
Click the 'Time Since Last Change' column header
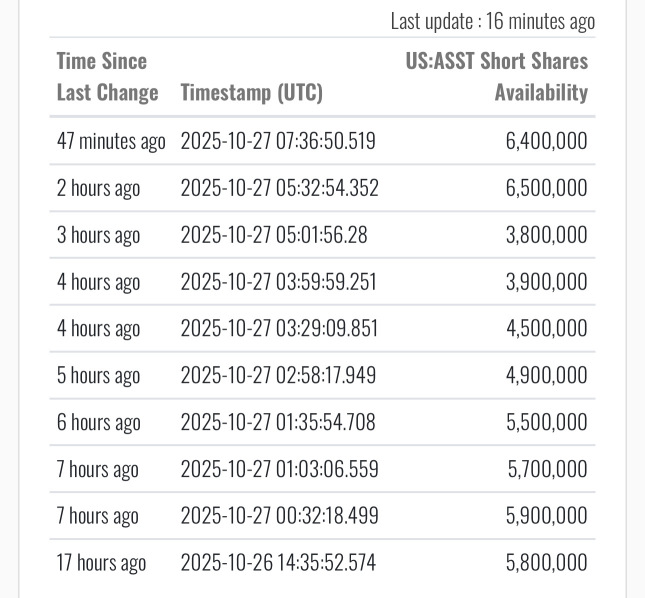pyautogui.click(x=107, y=77)
